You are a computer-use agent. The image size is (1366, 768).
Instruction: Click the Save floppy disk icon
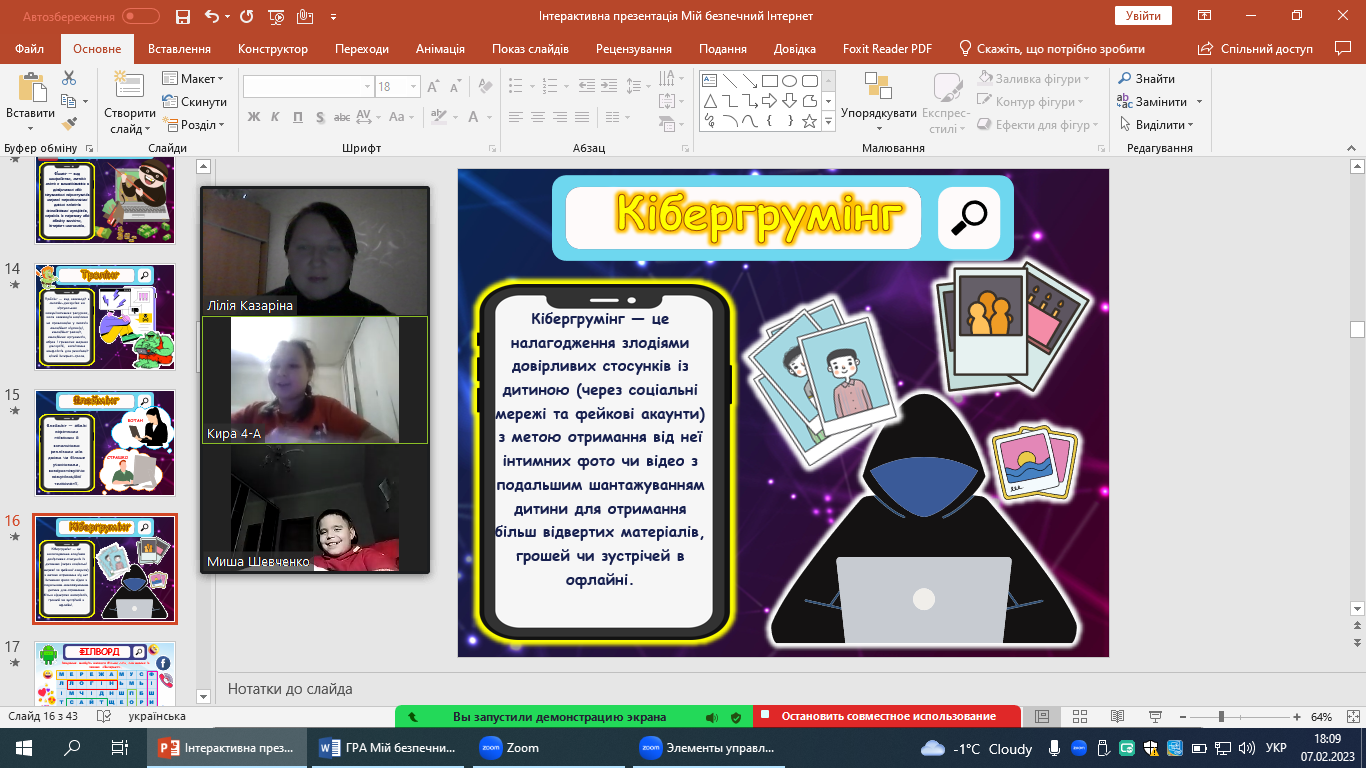182,16
